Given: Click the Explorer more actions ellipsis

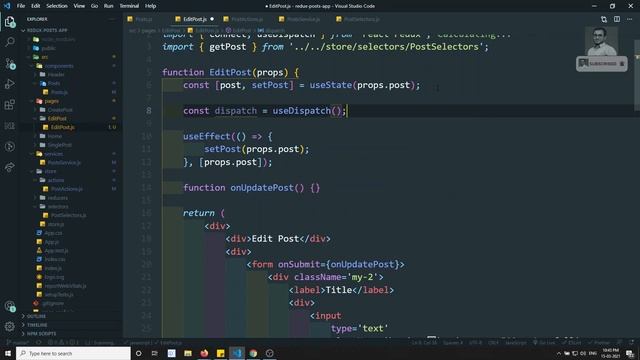Looking at the screenshot, I should [112, 19].
